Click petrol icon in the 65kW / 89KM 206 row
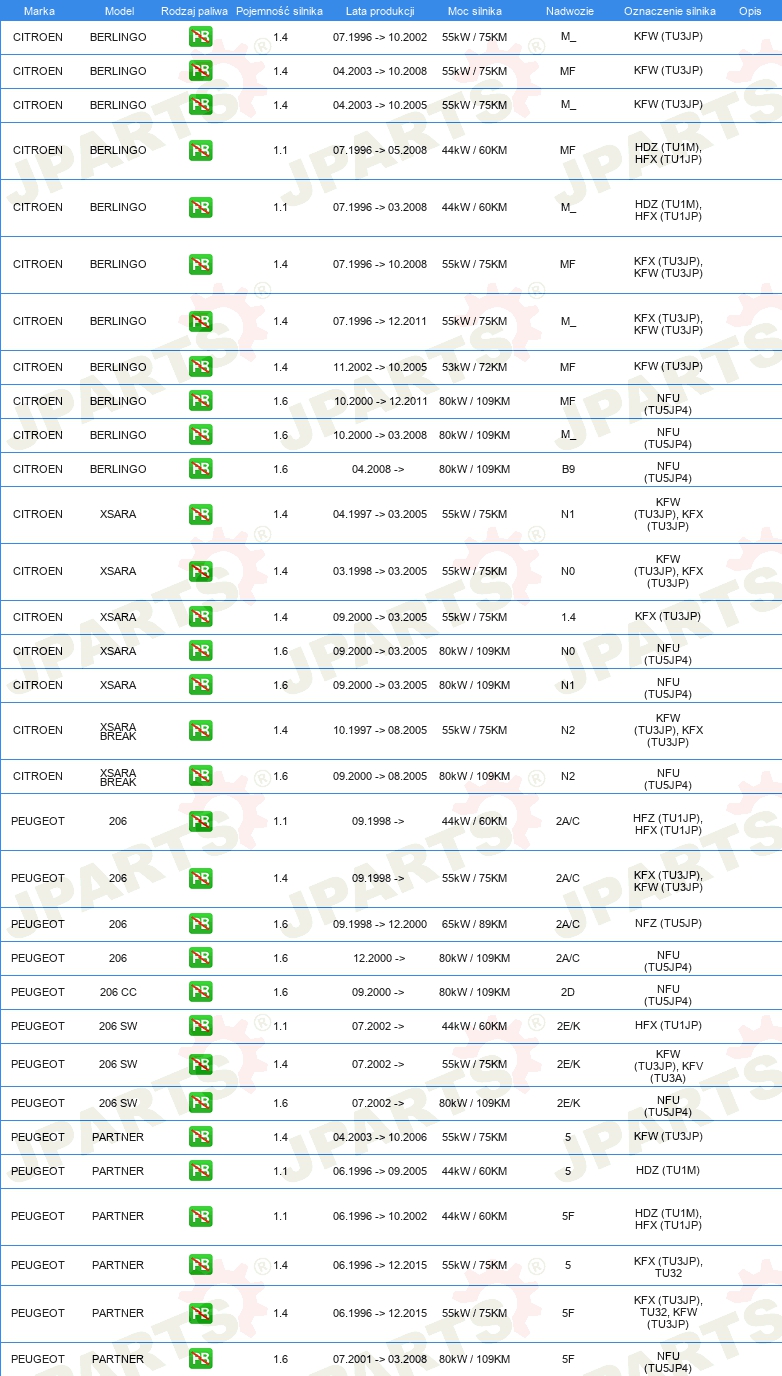Viewport: 782px width, 1376px height. click(x=201, y=924)
